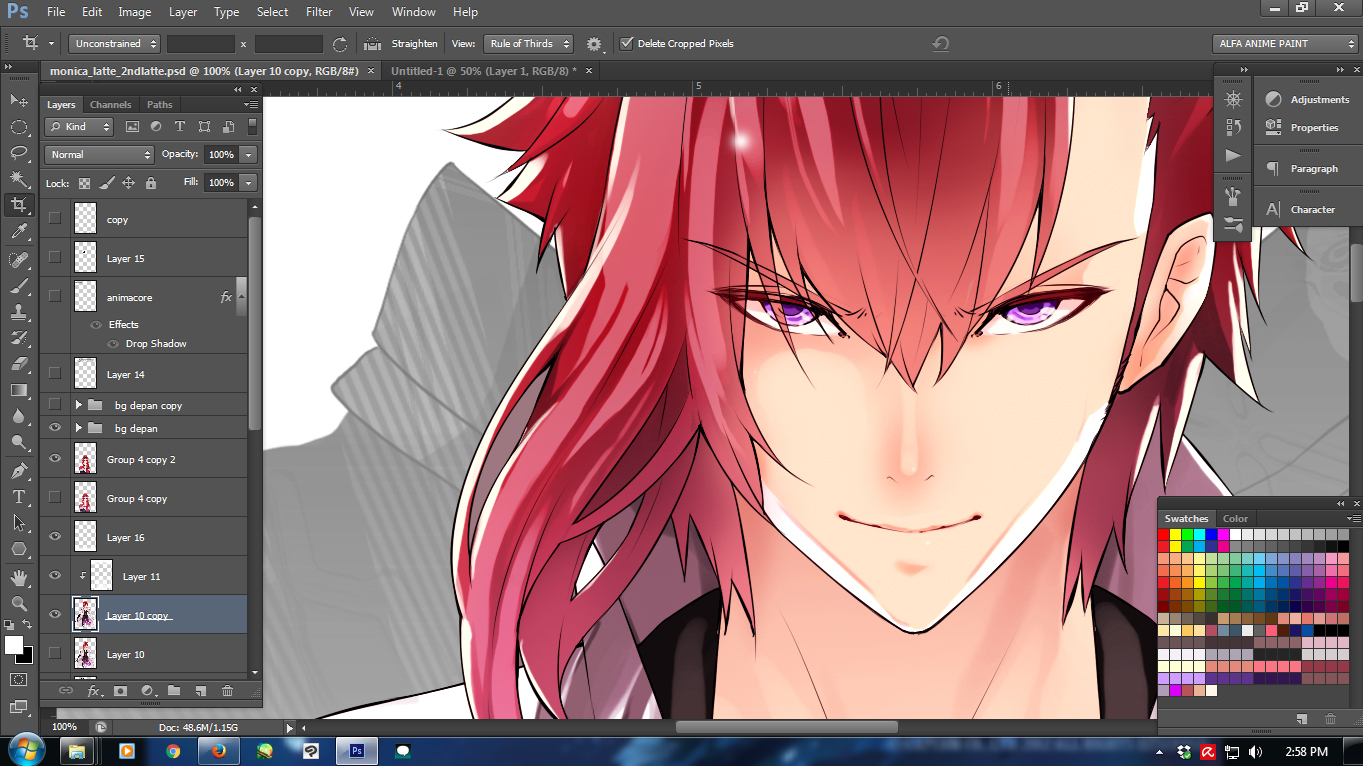Select the Lasso tool
This screenshot has height=766, width=1363.
(18, 153)
